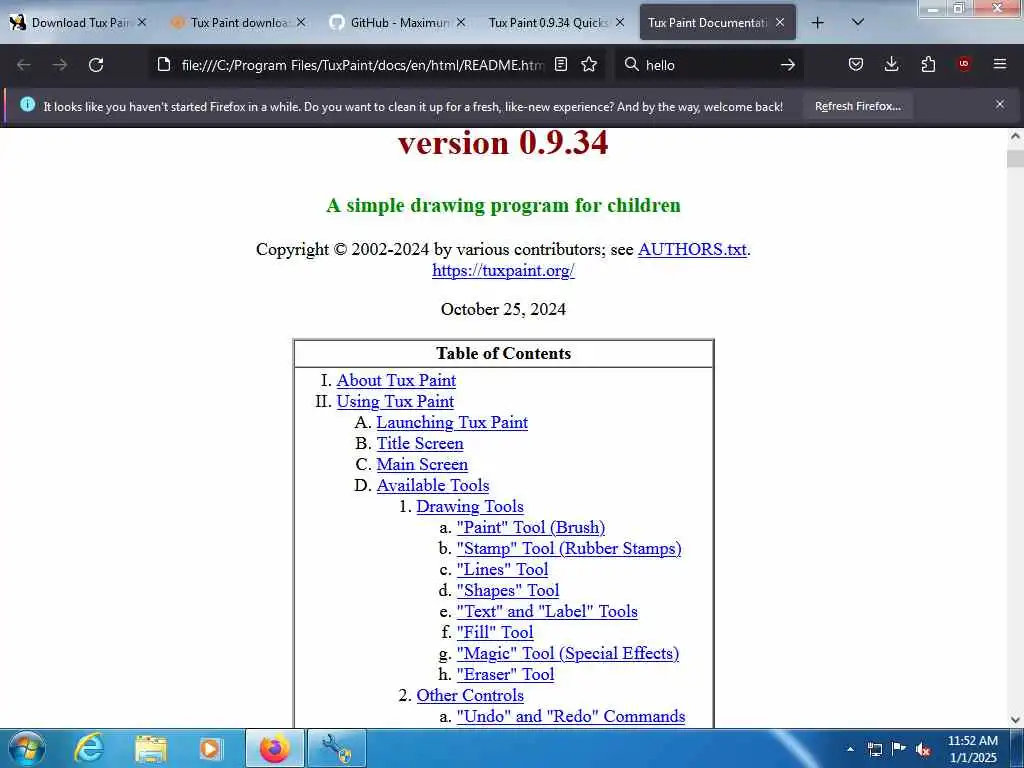
Task: Open the '"Shapes" Tool' link
Action: coord(507,590)
